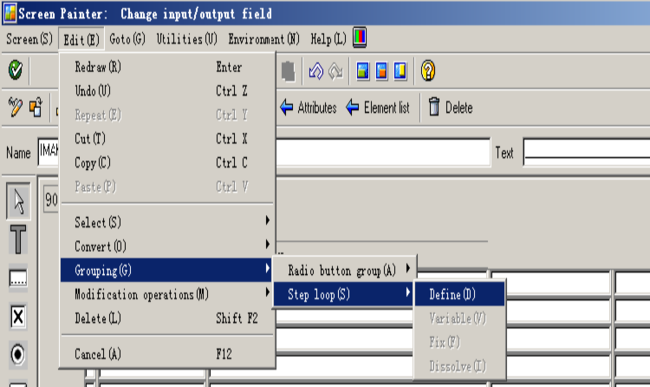Screen dimensions: 650x387
Task: Choose Redraw(R) from the Edit menu
Action: tap(167, 67)
